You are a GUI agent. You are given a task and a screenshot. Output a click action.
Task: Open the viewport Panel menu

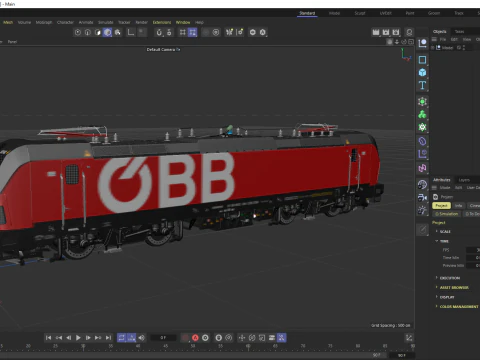pos(12,42)
